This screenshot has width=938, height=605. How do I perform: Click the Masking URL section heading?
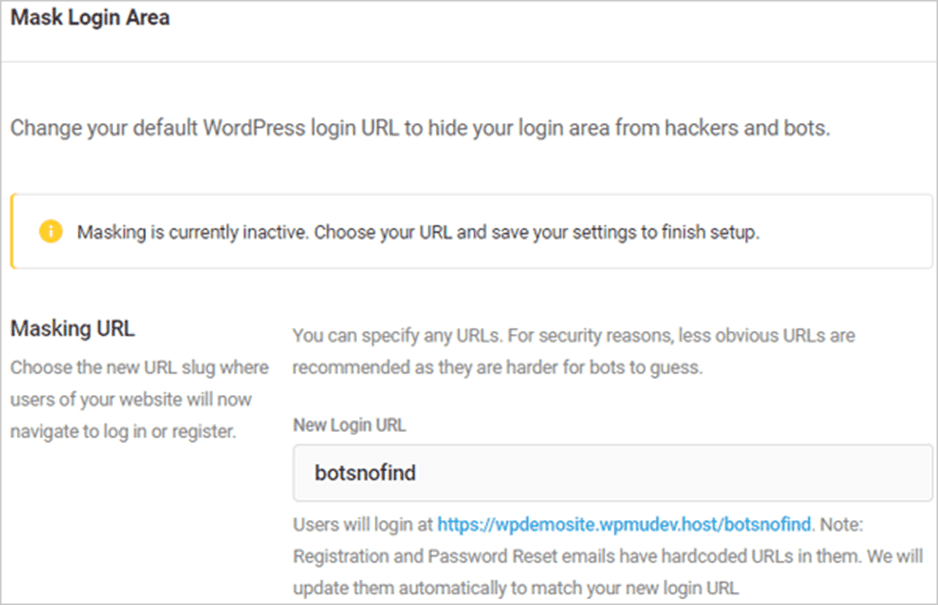(x=73, y=328)
